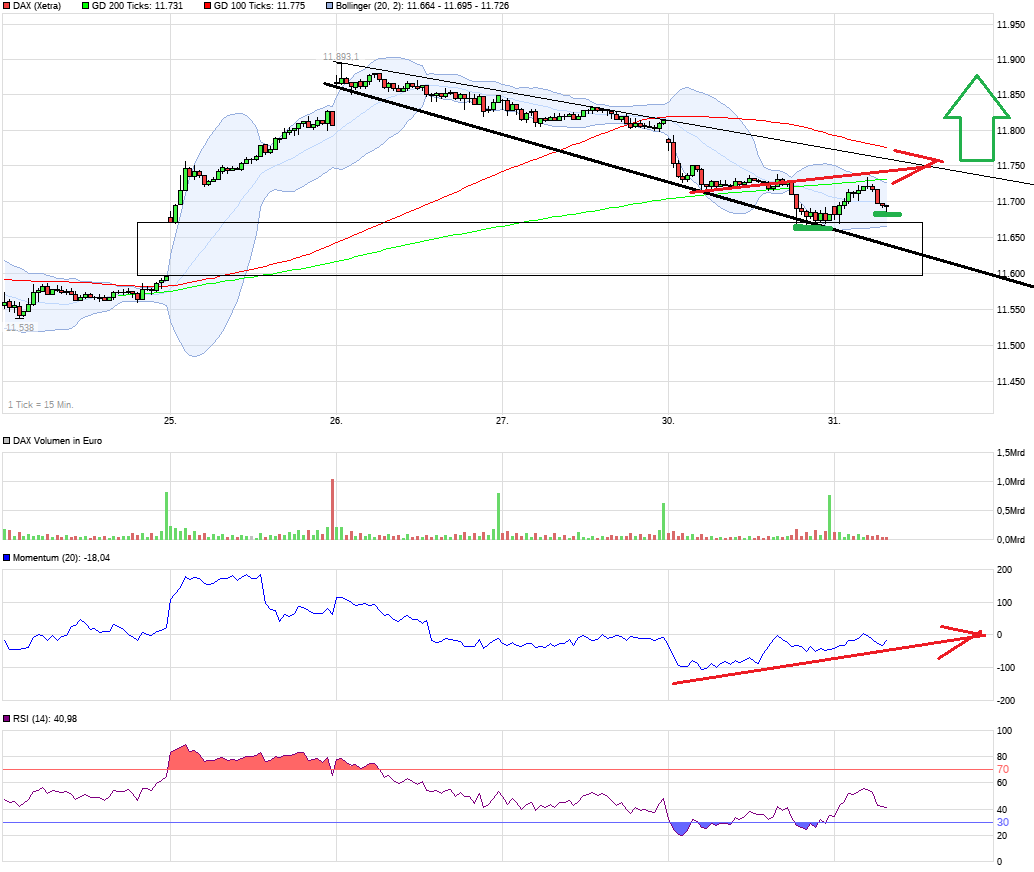1034x872 pixels.
Task: Click the date axis label '30.'
Action: click(x=668, y=421)
